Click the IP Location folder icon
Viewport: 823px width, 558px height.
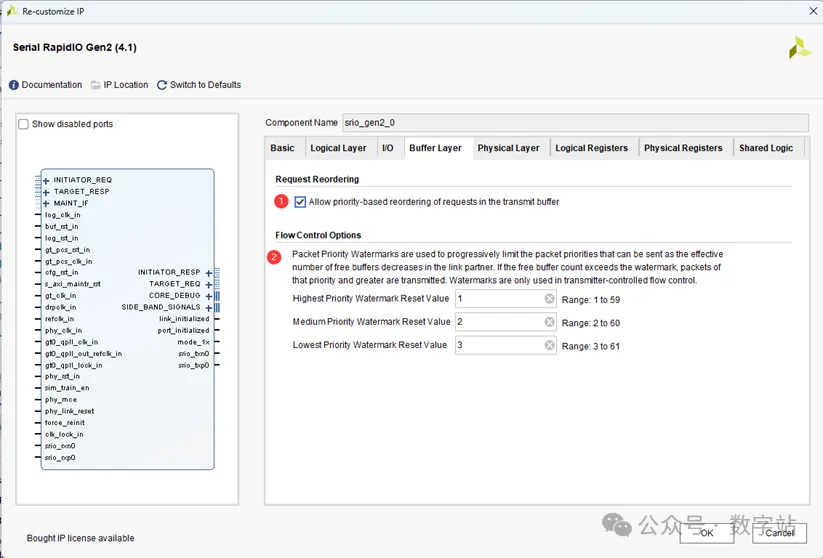point(96,85)
